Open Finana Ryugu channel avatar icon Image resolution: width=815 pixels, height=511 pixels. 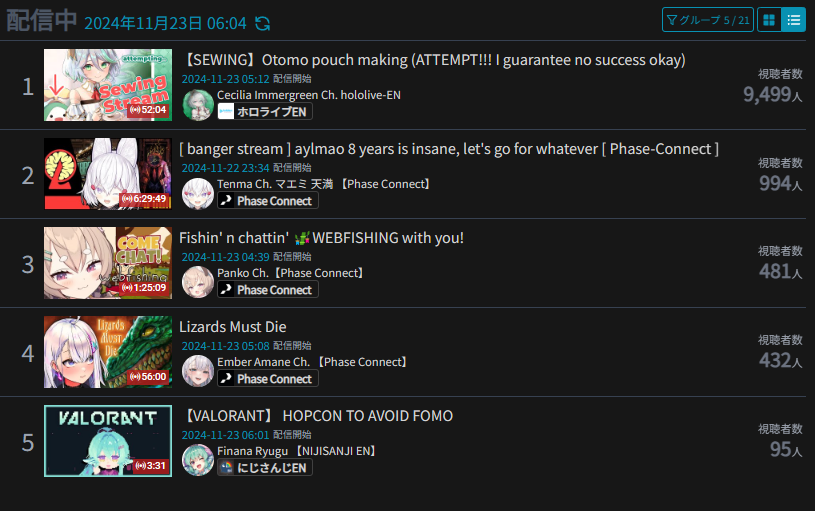[x=198, y=460]
